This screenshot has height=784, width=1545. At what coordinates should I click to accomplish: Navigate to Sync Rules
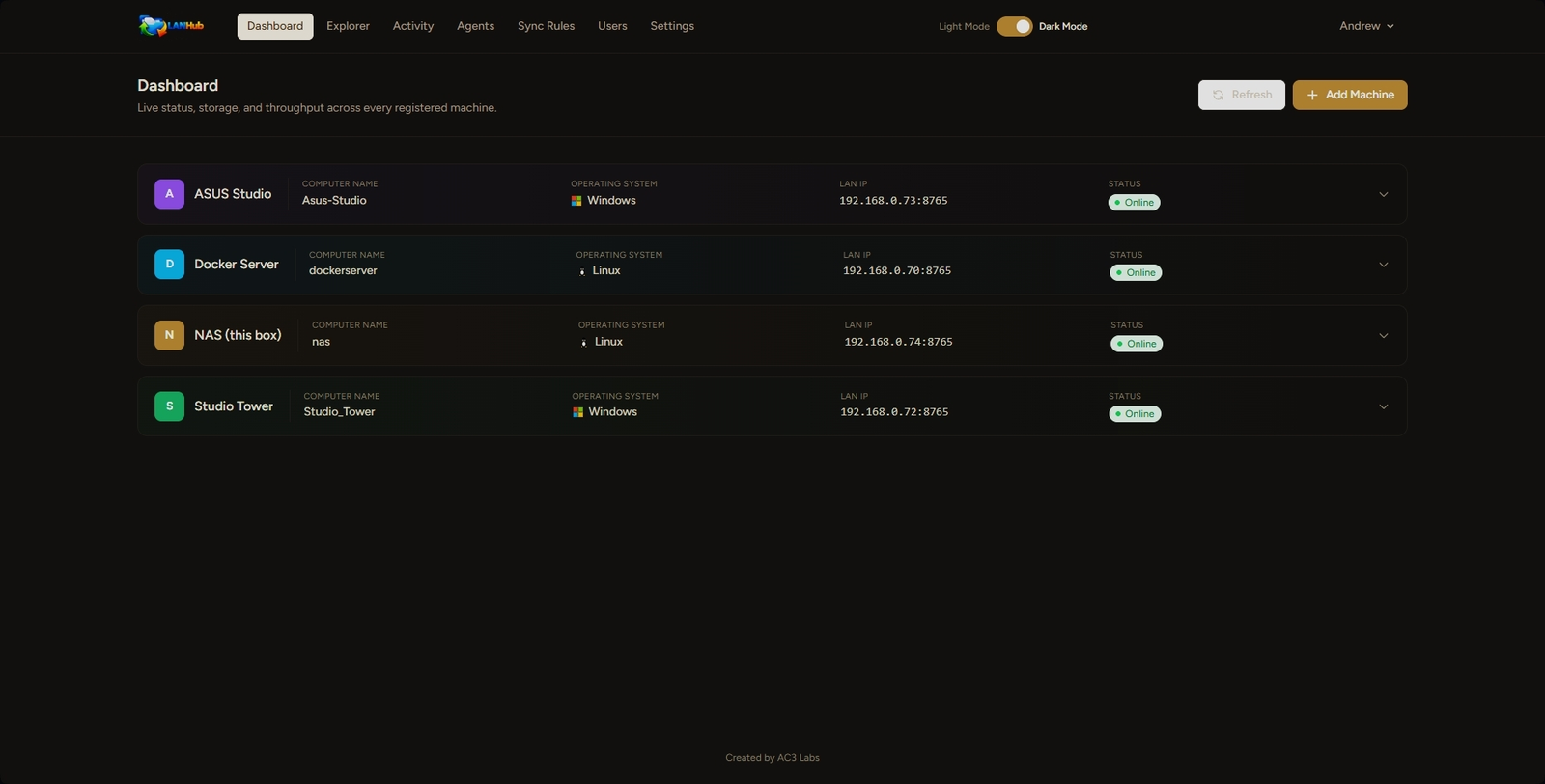[x=546, y=26]
